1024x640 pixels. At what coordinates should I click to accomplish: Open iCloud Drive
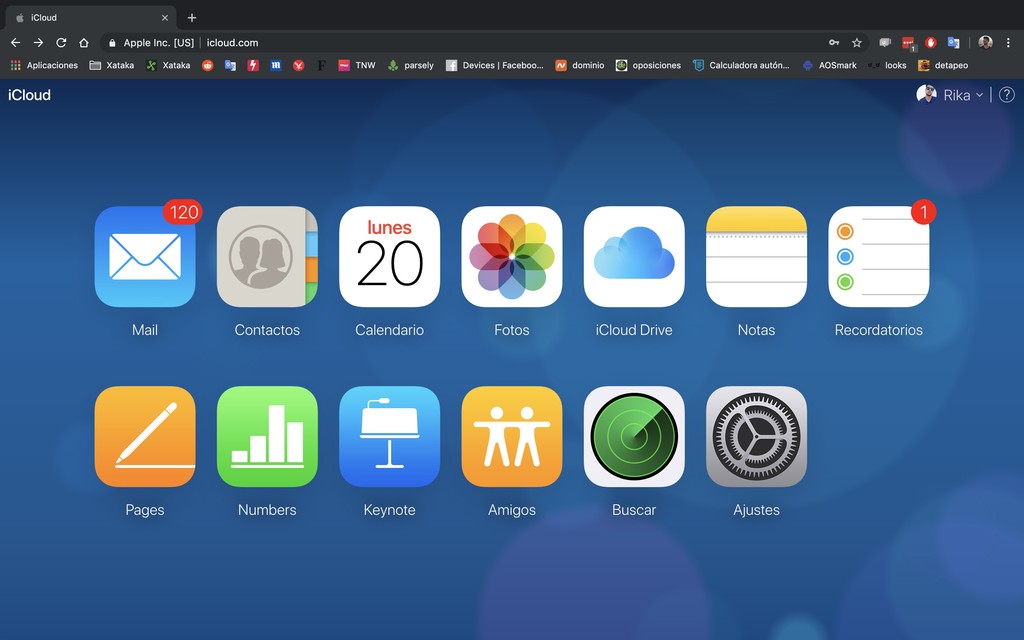coord(634,257)
